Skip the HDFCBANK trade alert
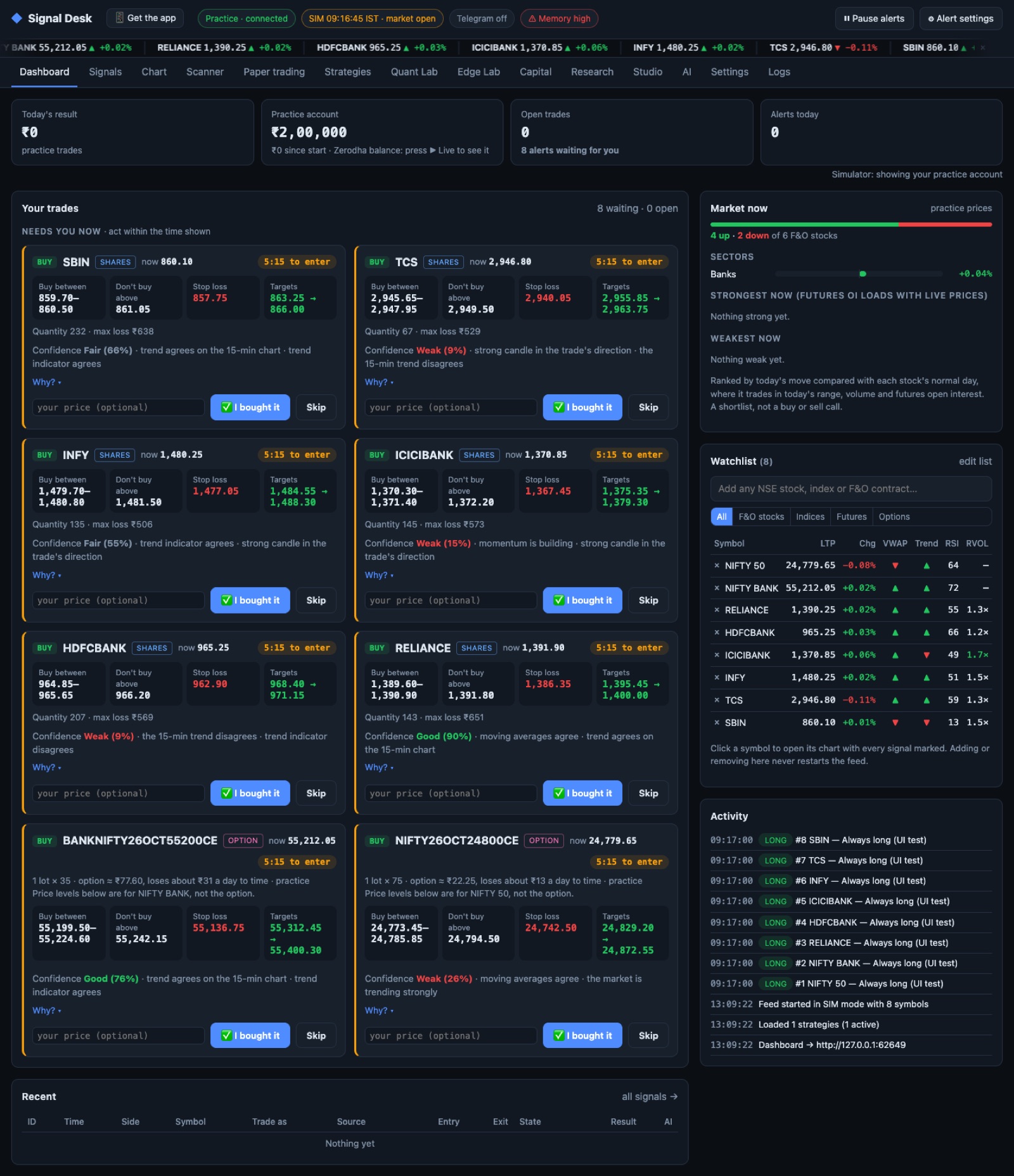 [316, 793]
